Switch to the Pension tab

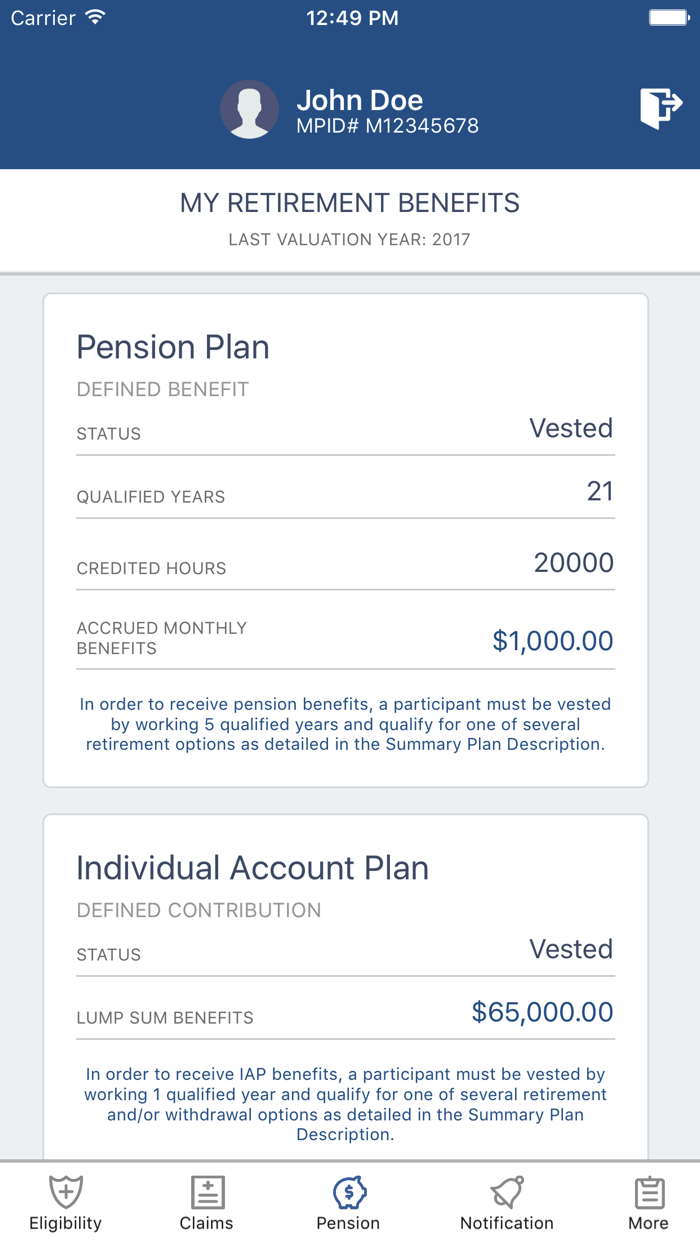click(349, 1202)
